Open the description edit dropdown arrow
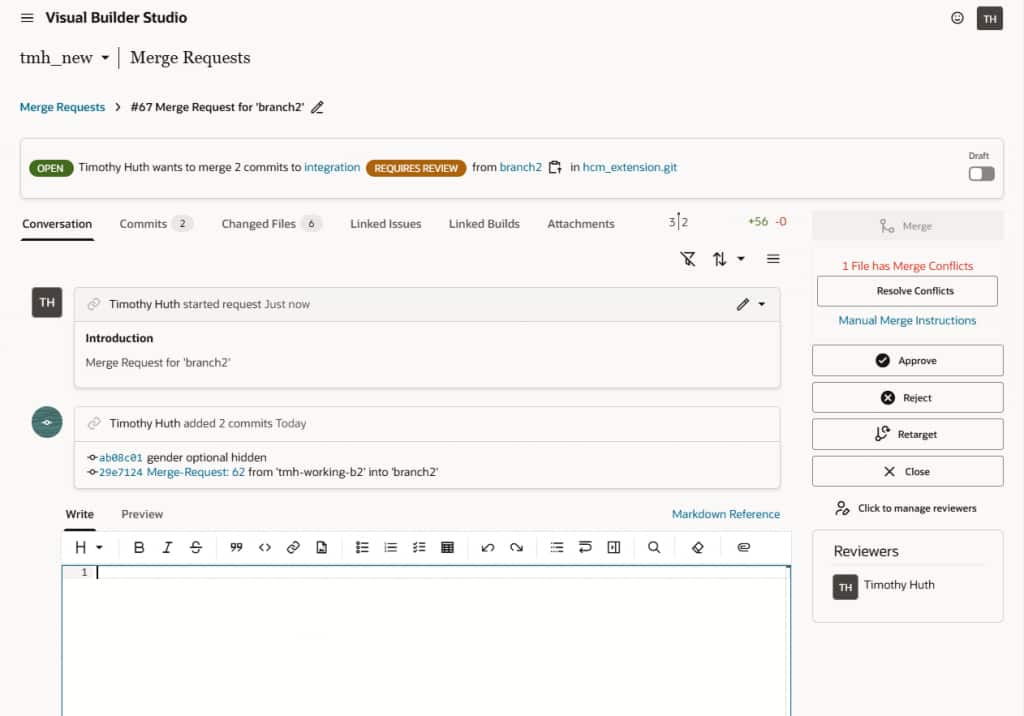This screenshot has height=716, width=1024. 761,304
